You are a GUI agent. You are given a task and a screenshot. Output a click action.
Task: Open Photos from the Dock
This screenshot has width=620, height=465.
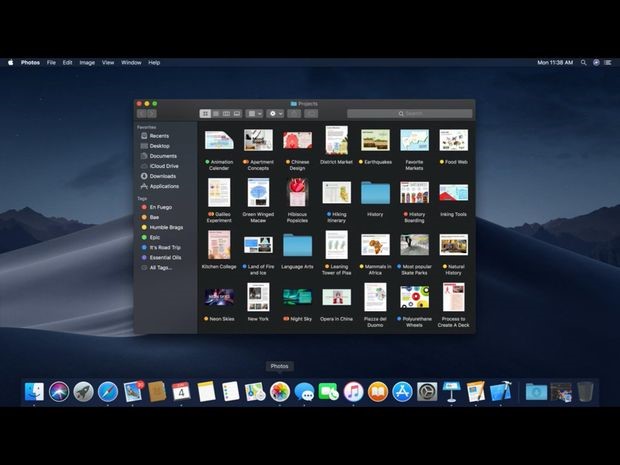280,391
